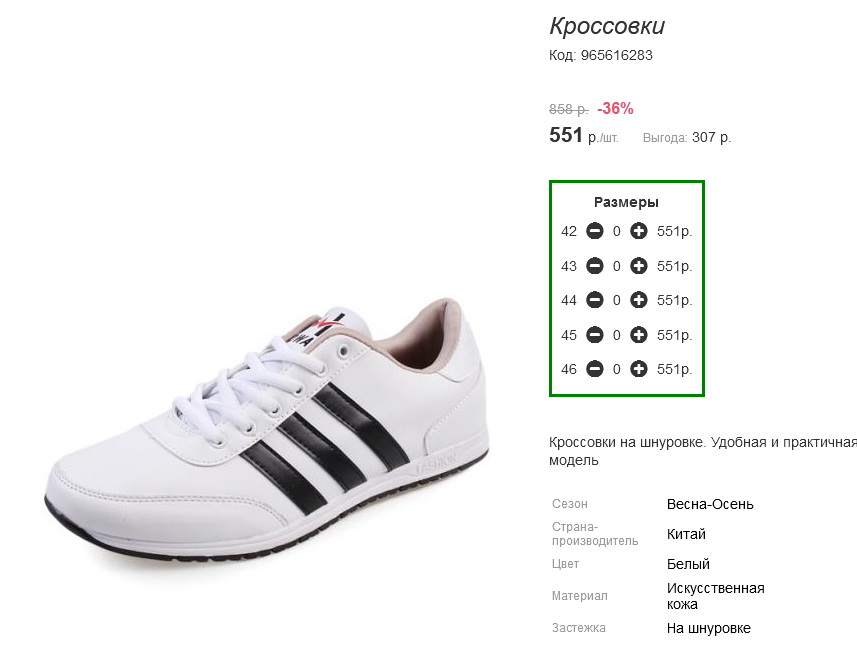Select the product code 965616283 text
The width and height of the screenshot is (857, 672).
point(616,55)
